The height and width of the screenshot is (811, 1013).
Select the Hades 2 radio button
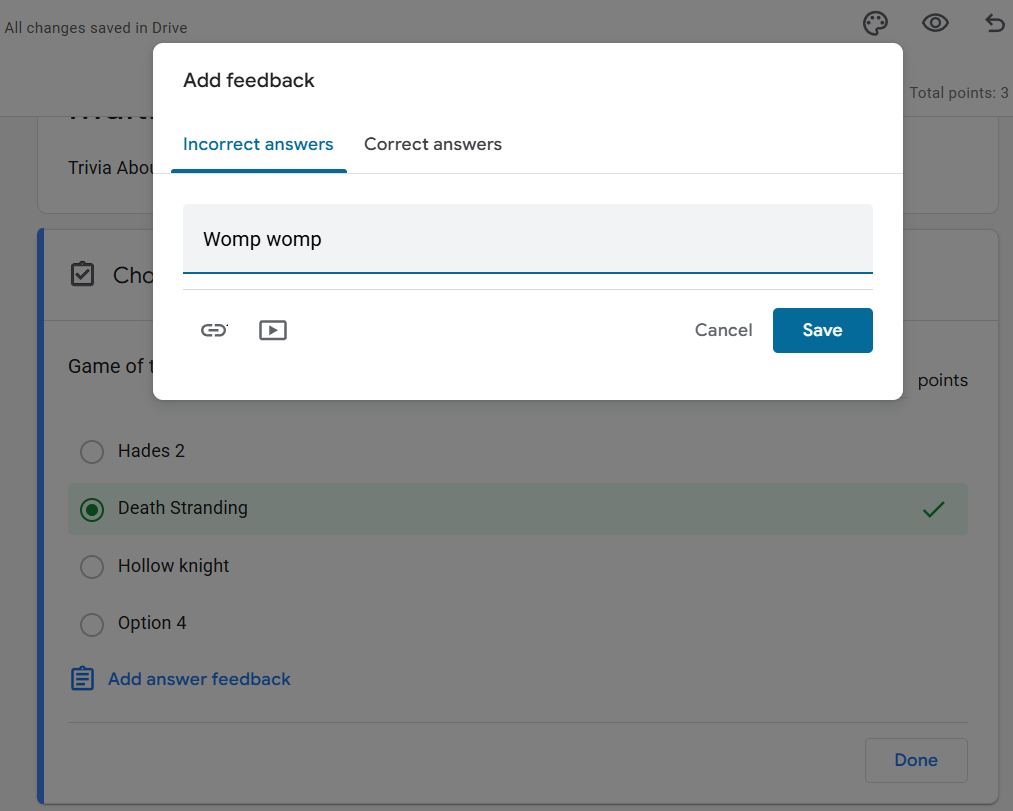tap(92, 452)
